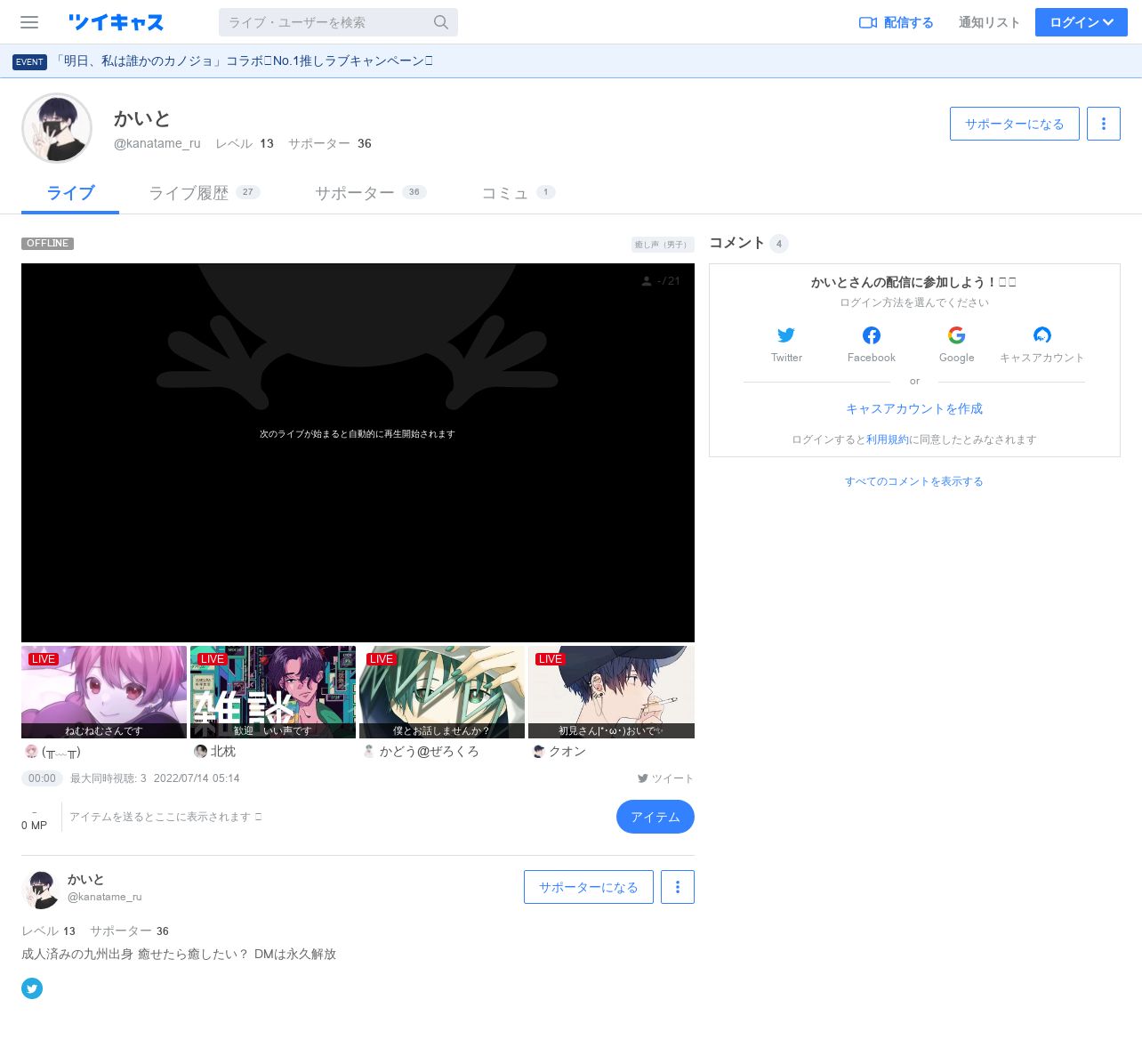The height and width of the screenshot is (1064, 1142).
Task: Expand the ログイン dropdown
Action: tap(1082, 22)
